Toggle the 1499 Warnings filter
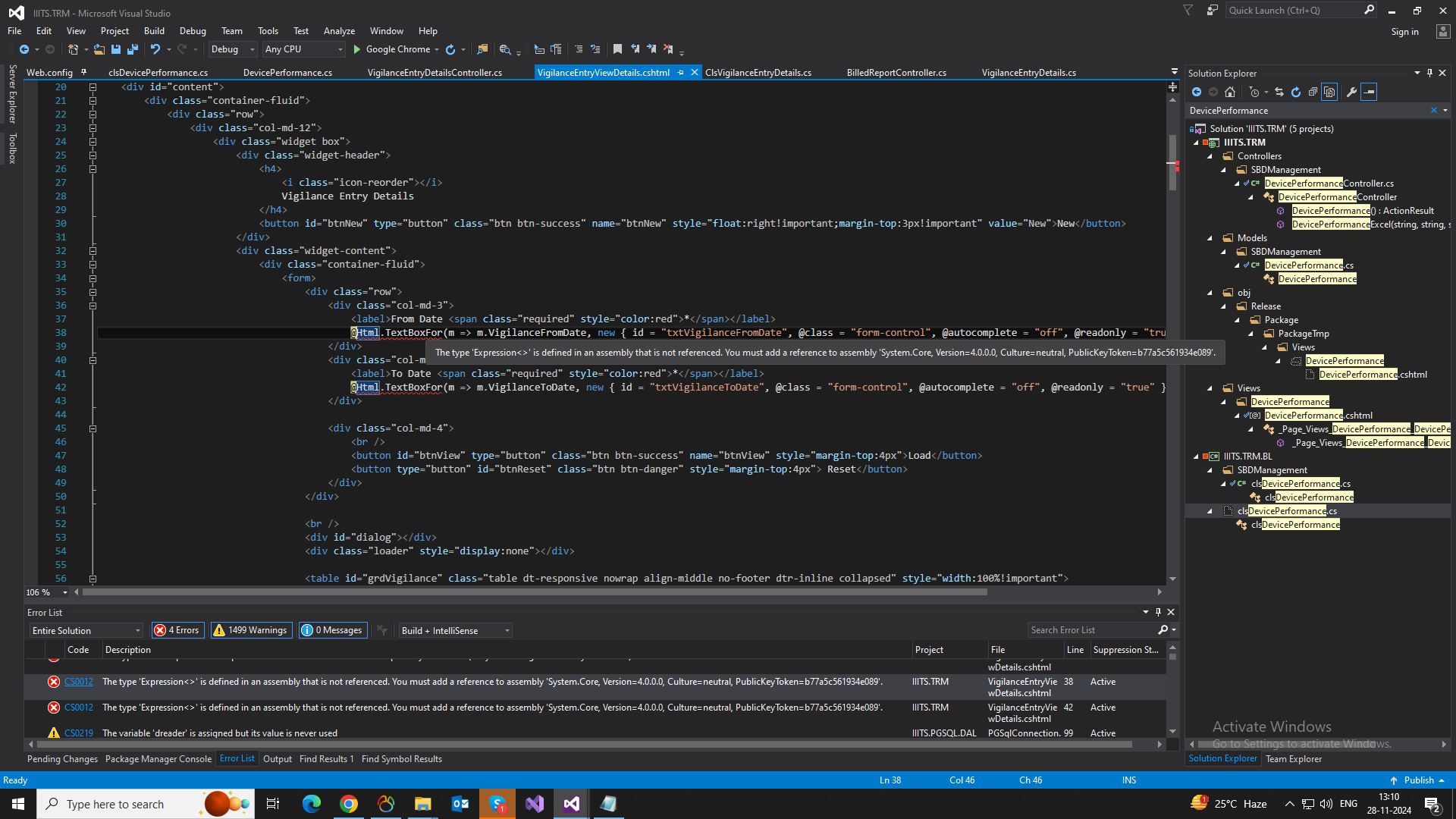The width and height of the screenshot is (1456, 819). [251, 630]
